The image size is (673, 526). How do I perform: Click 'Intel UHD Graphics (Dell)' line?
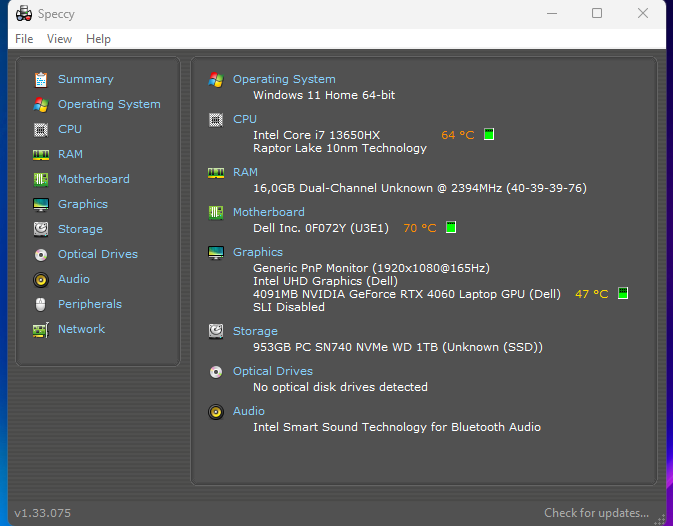point(325,281)
